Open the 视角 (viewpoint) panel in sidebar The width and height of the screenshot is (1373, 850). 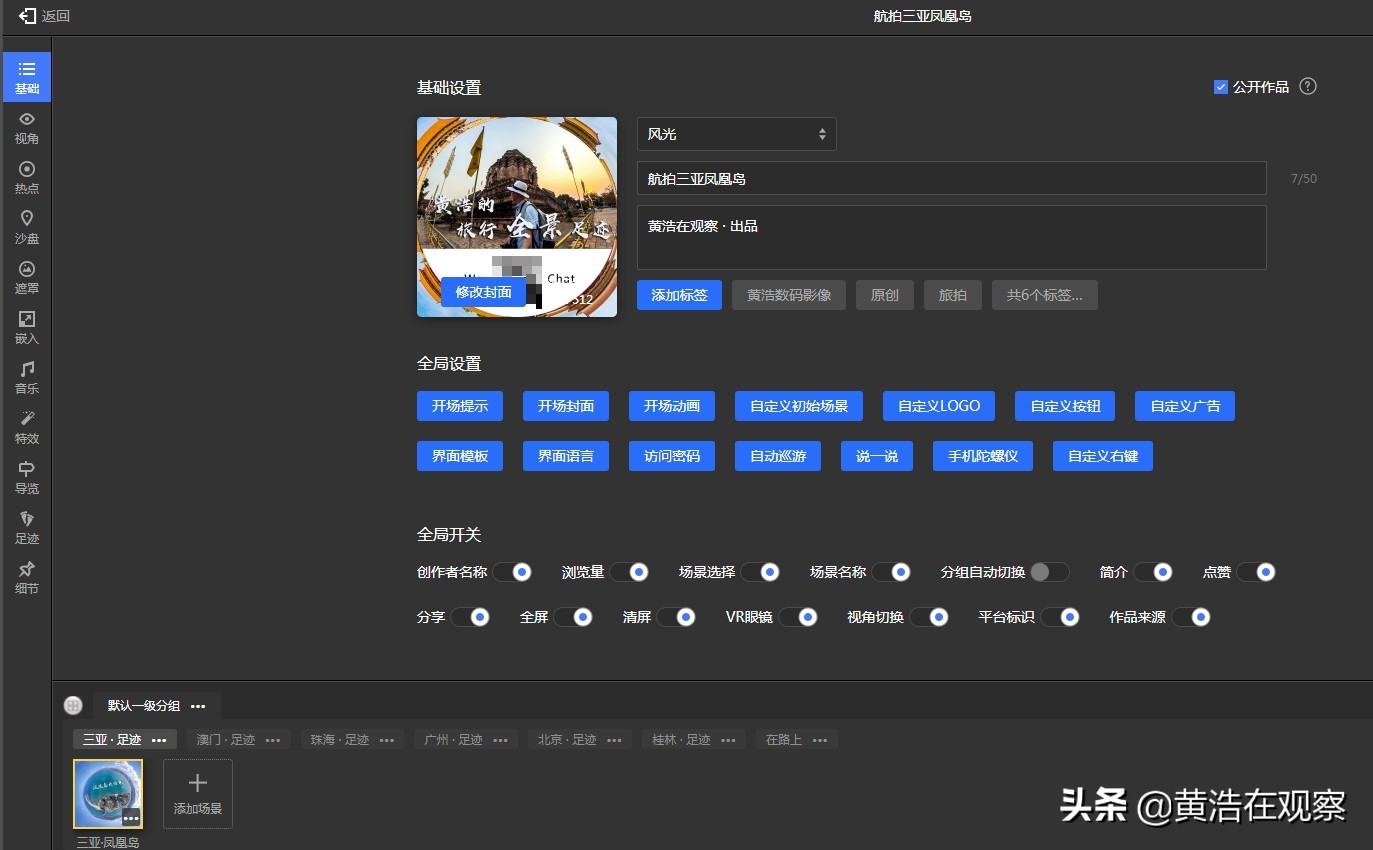click(x=26, y=128)
